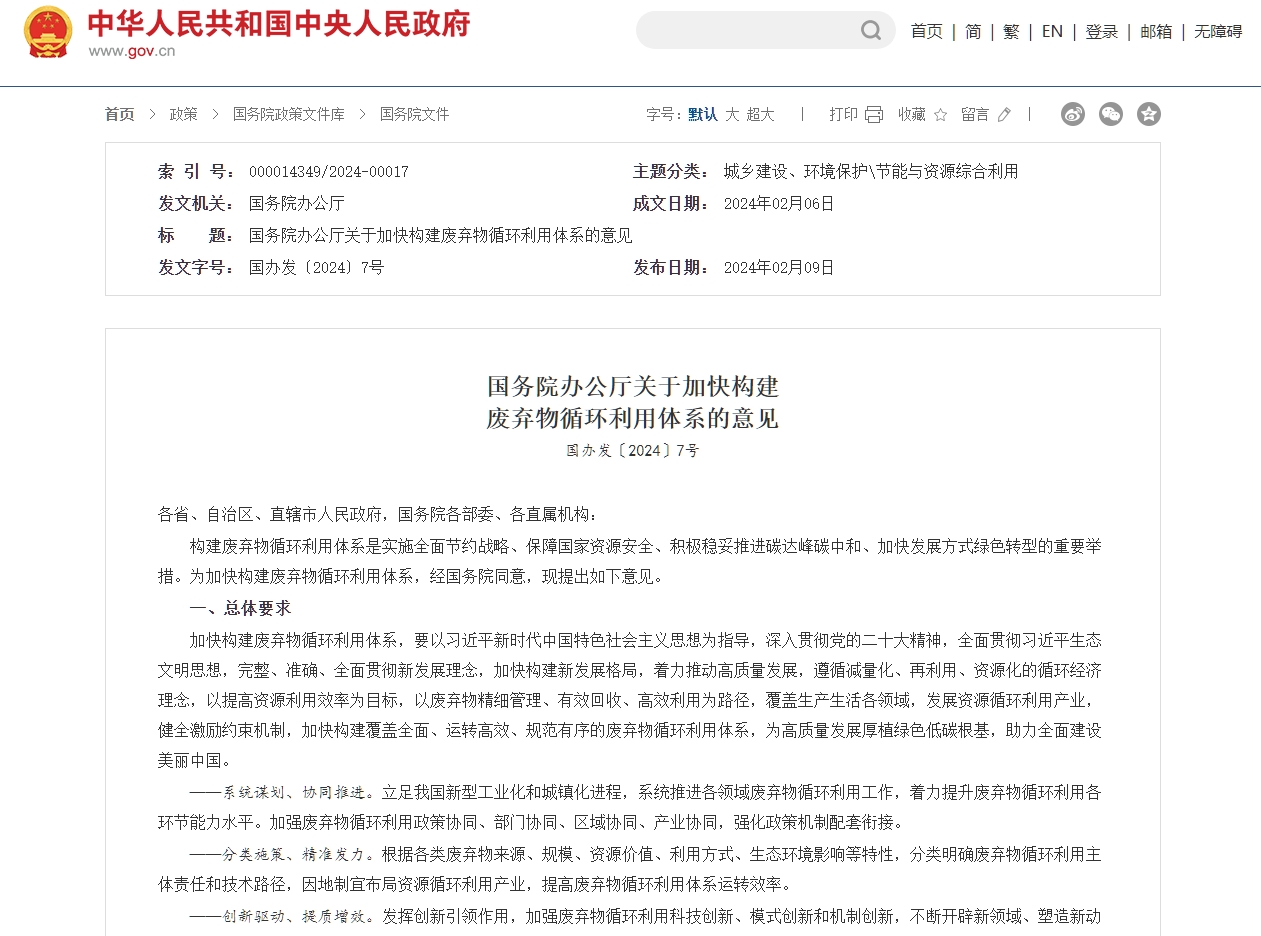Go to 政策 breadcrumb link
The image size is (1261, 936).
[184, 114]
